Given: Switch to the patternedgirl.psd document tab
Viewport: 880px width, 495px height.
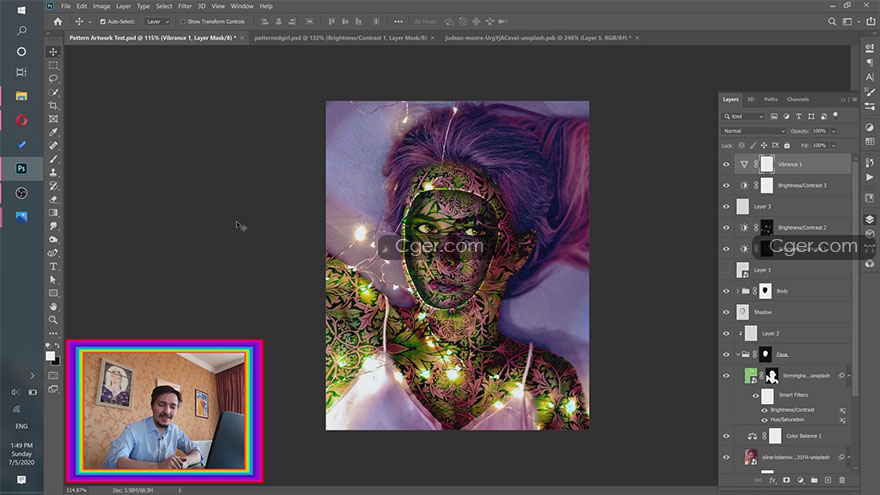Looking at the screenshot, I should click(x=340, y=38).
